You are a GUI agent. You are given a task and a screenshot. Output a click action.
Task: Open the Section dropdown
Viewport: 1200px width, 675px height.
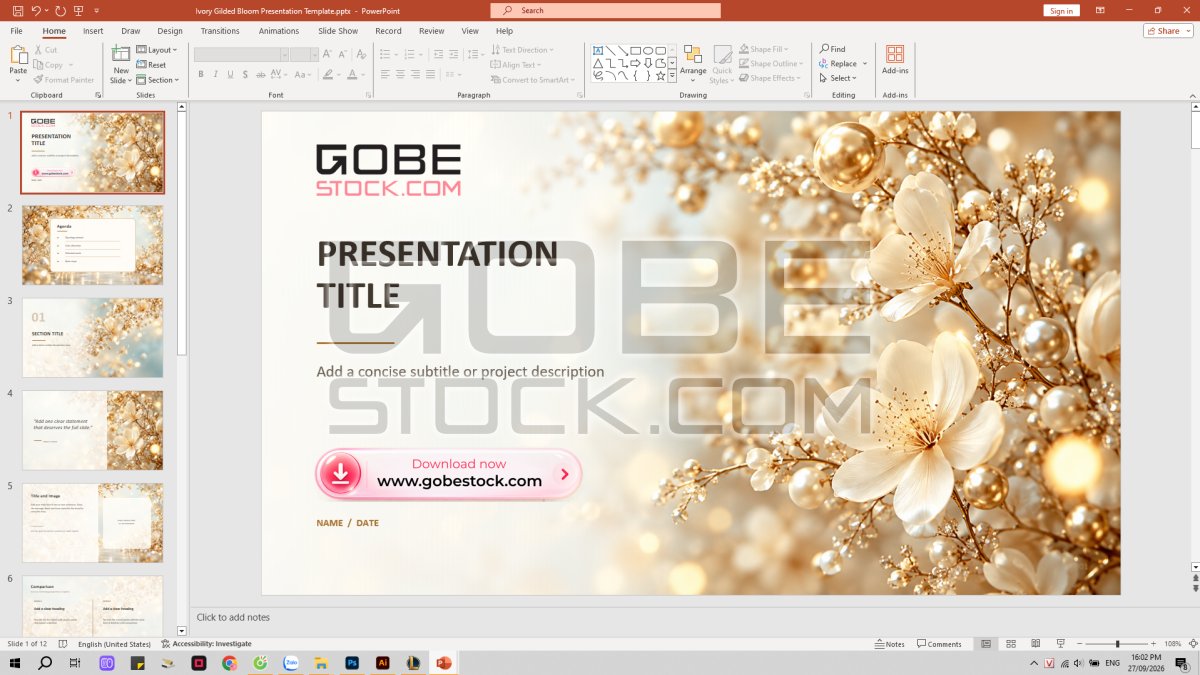coord(158,80)
